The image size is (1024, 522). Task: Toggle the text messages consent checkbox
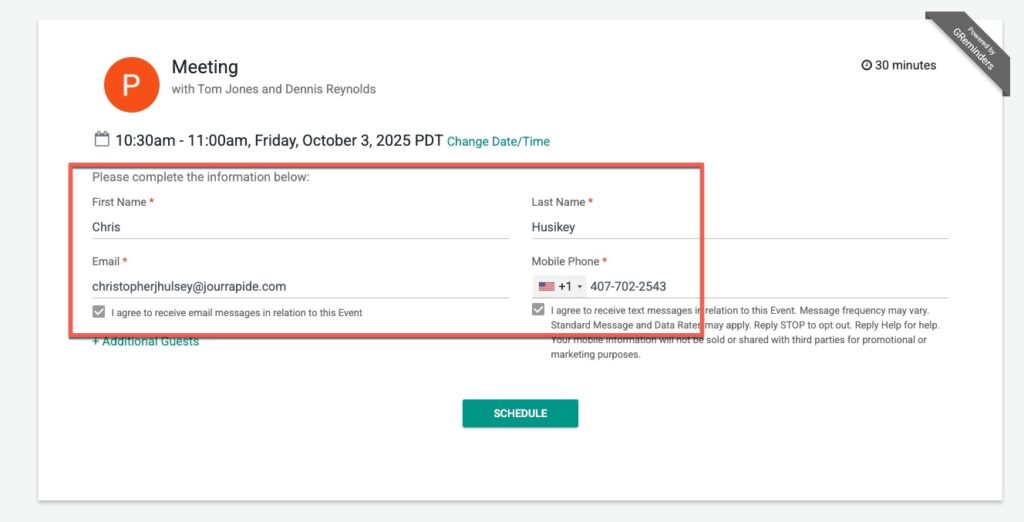coord(539,310)
